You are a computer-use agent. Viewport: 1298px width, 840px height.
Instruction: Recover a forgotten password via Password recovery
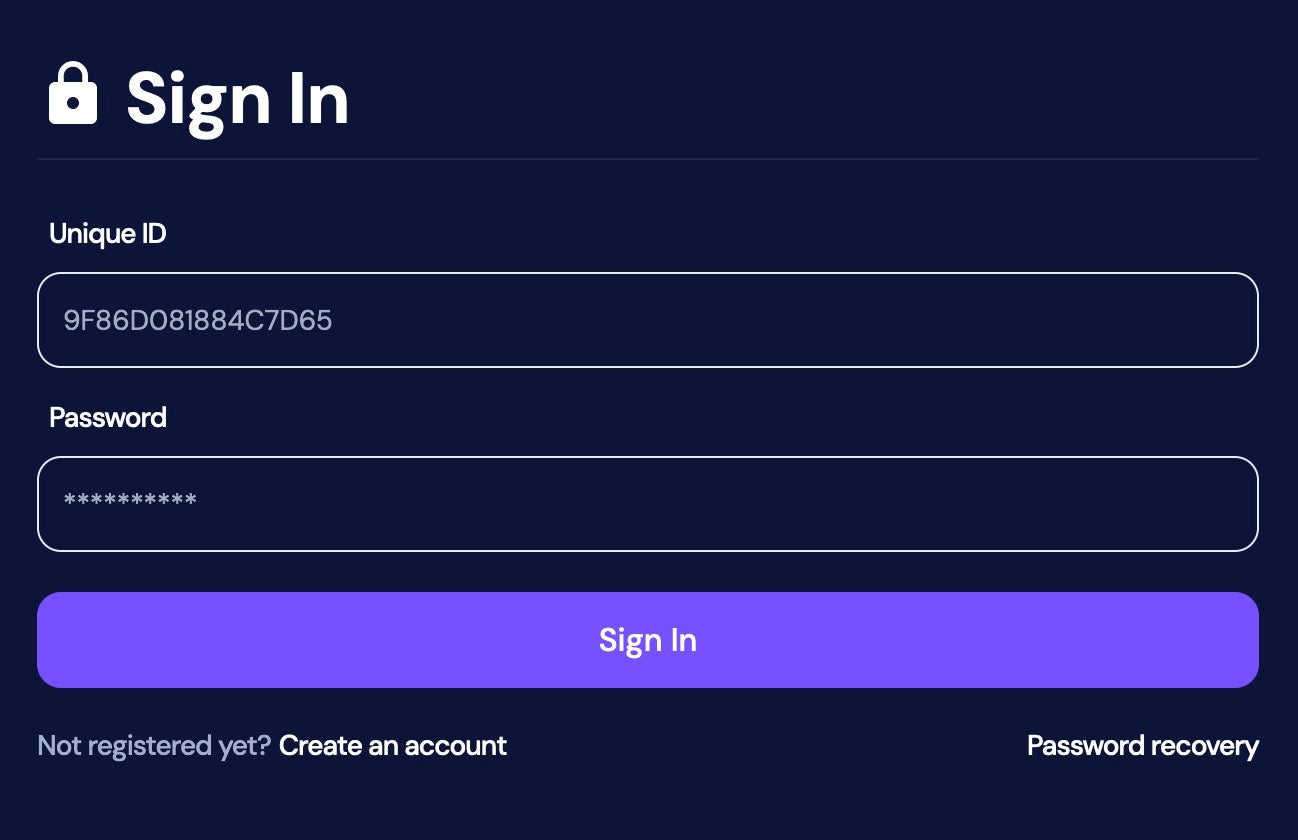point(1142,746)
